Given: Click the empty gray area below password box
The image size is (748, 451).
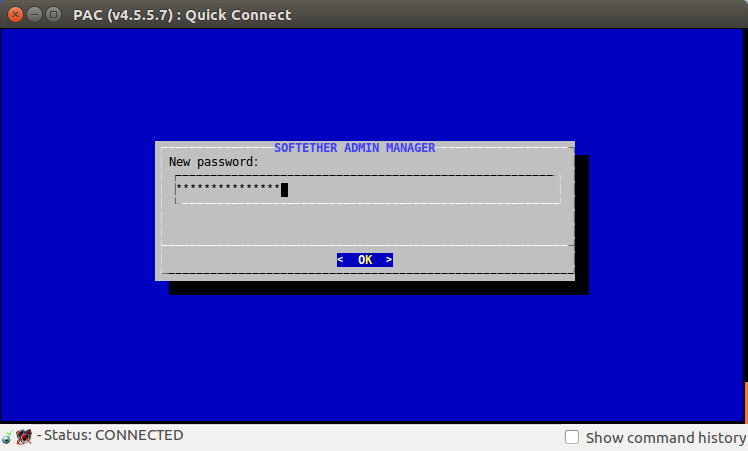Looking at the screenshot, I should [367, 224].
